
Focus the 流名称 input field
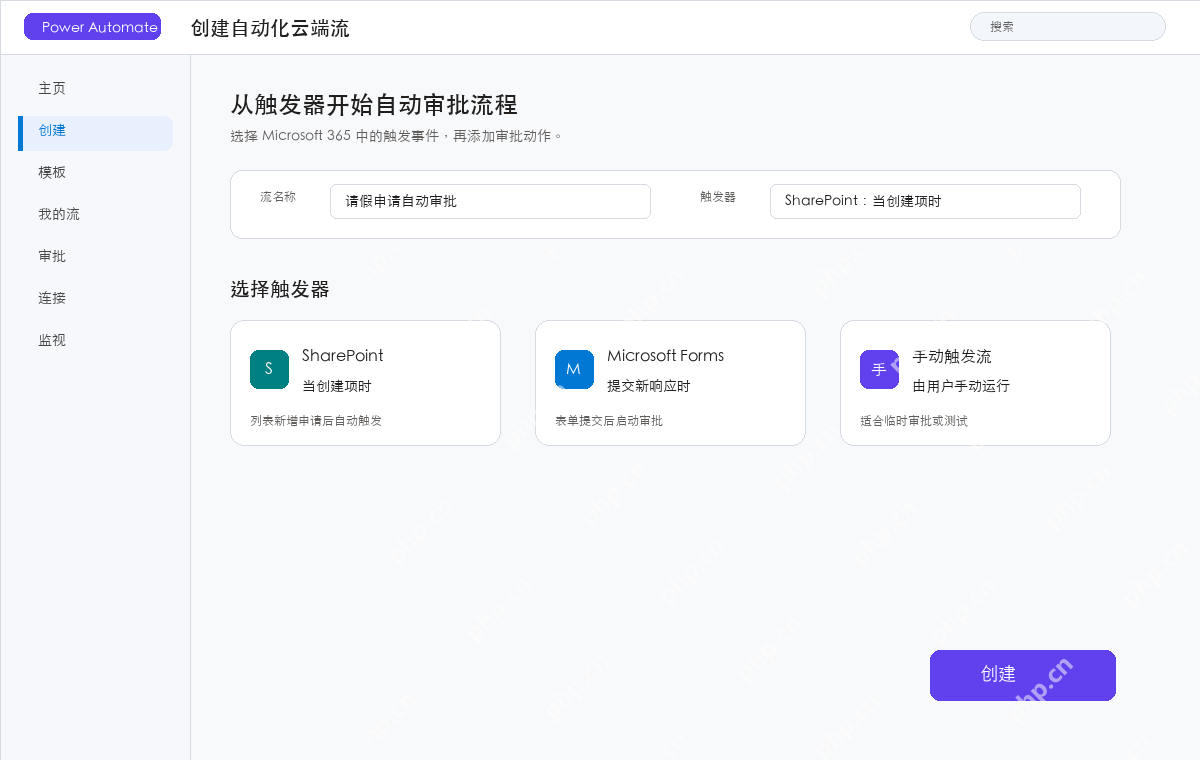coord(490,201)
